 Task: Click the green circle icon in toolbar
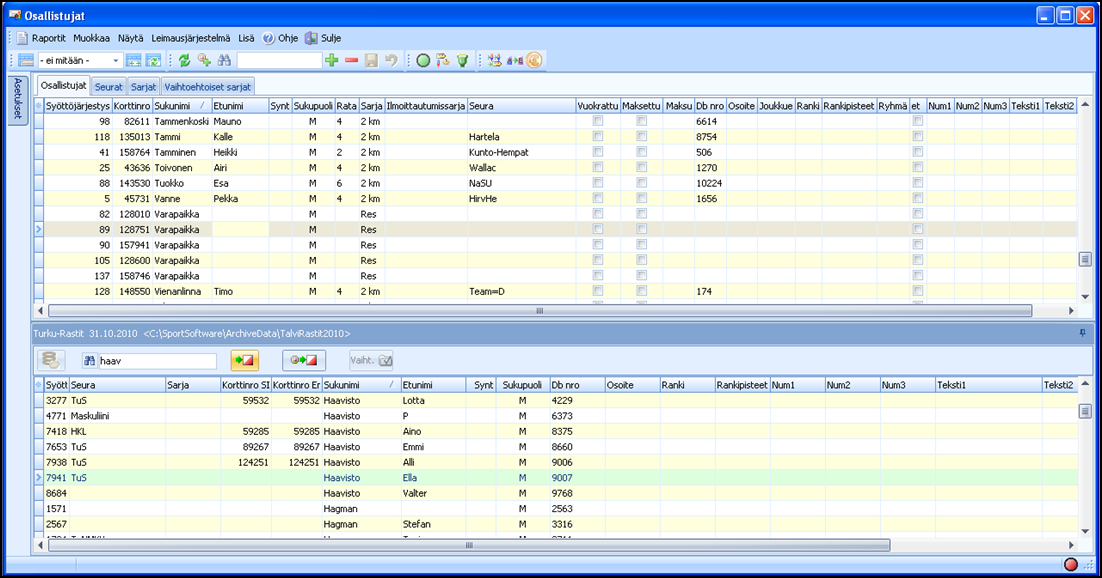click(423, 60)
